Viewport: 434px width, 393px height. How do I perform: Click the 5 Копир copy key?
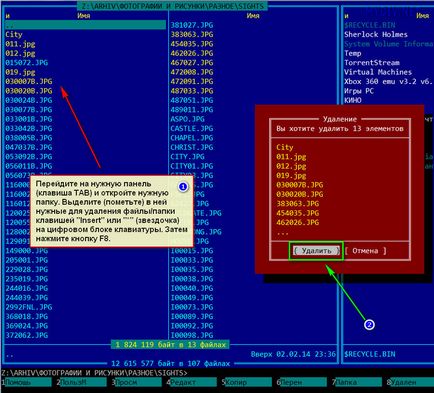pos(248,382)
